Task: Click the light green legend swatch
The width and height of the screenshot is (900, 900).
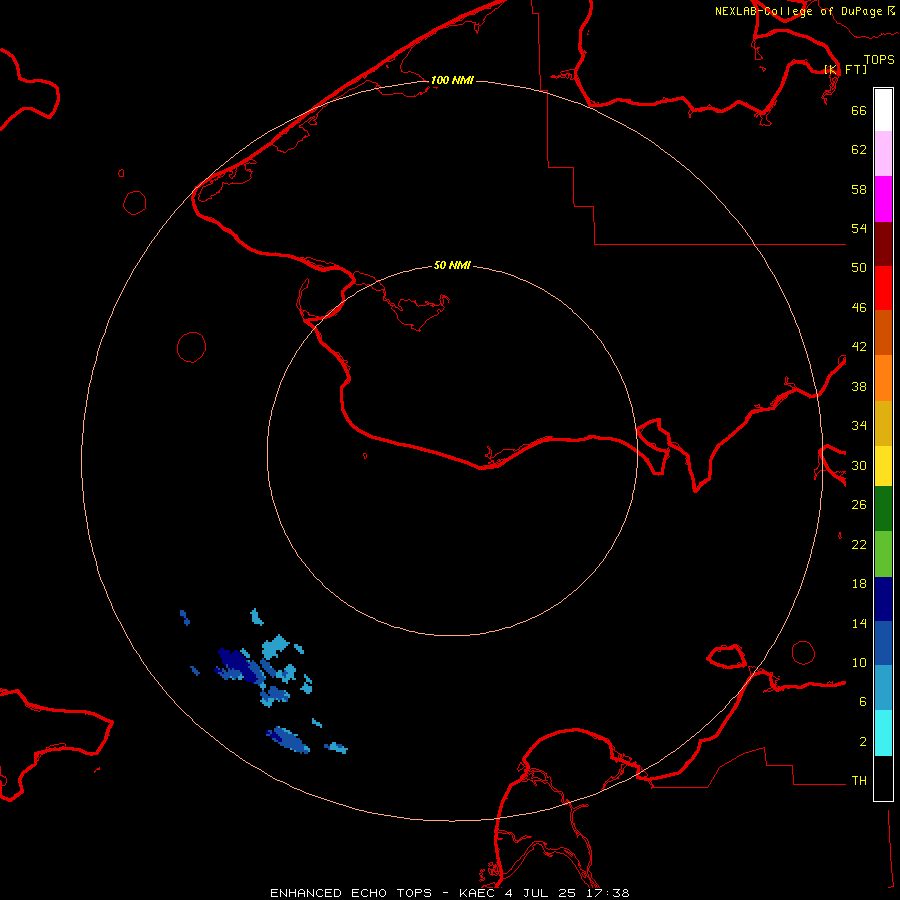Action: 883,554
